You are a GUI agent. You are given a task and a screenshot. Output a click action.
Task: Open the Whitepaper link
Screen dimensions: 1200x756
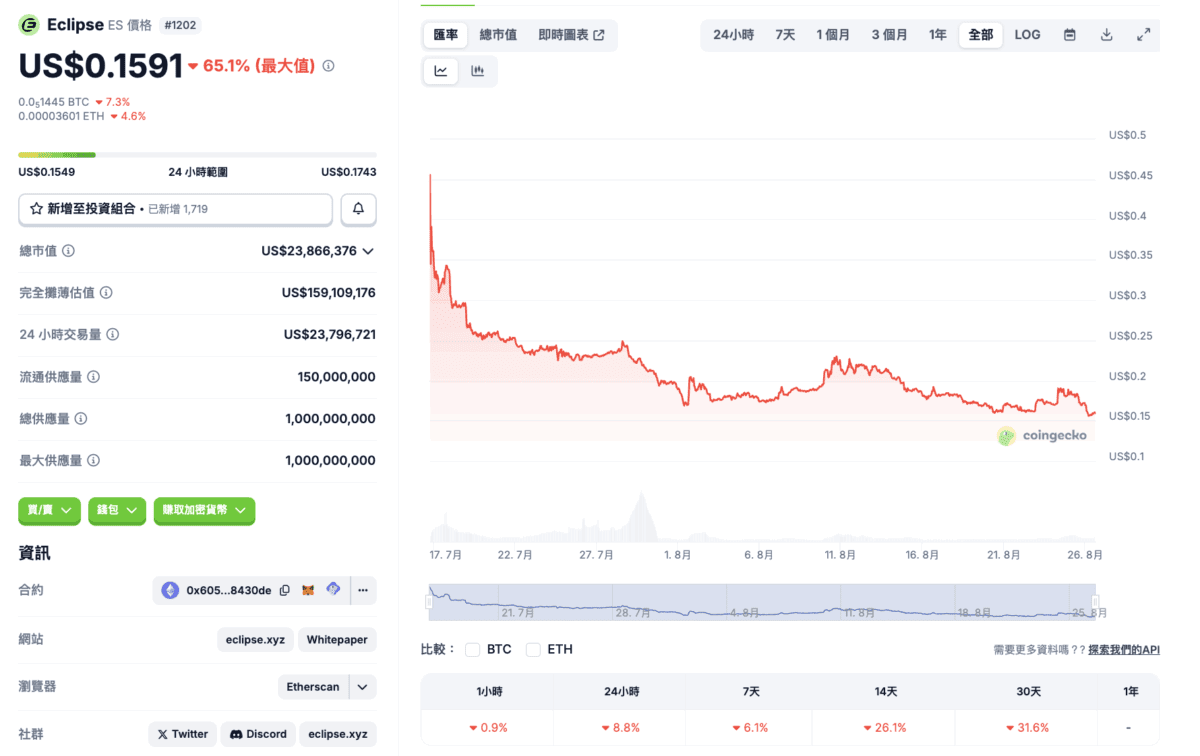click(337, 640)
